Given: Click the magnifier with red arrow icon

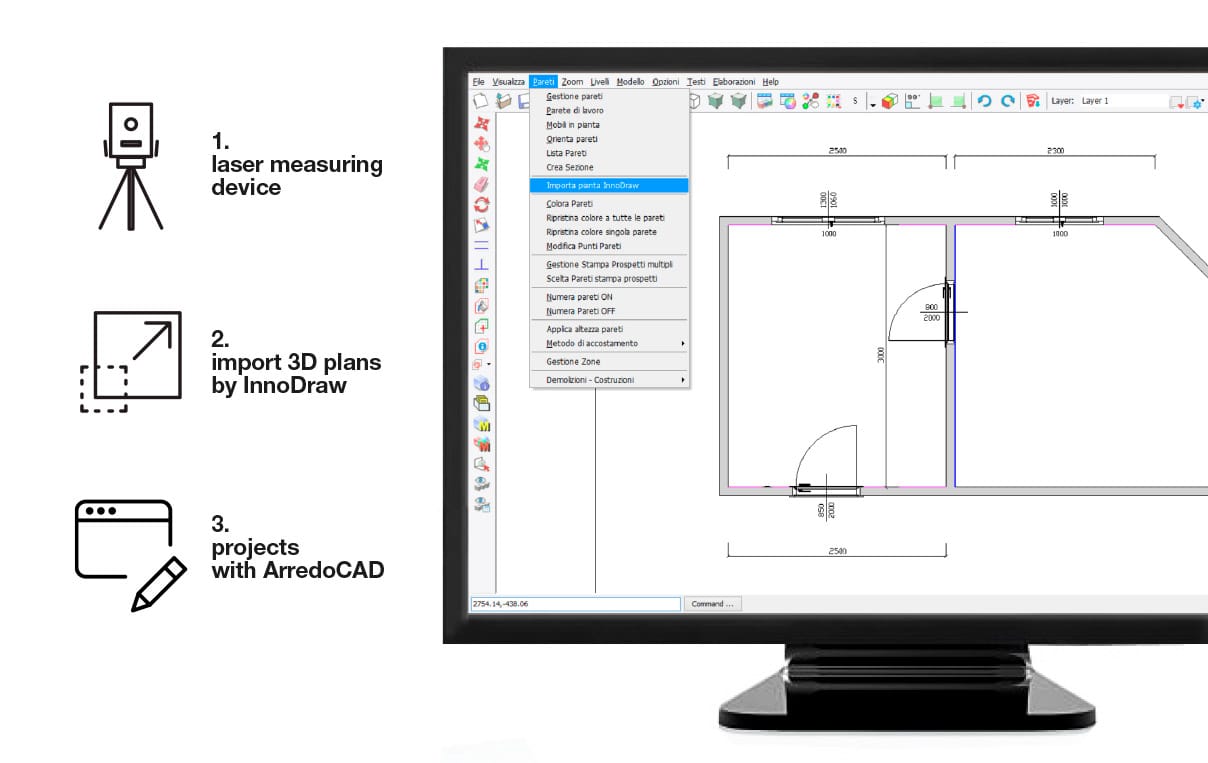Looking at the screenshot, I should pyautogui.click(x=481, y=464).
